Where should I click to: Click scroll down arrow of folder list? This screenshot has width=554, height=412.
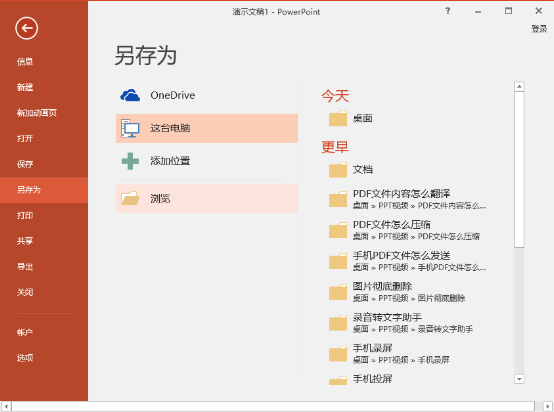click(x=519, y=379)
